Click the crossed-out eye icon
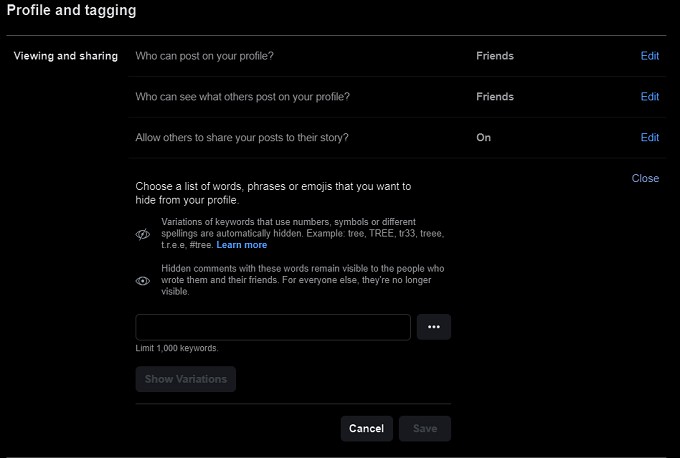 142,234
